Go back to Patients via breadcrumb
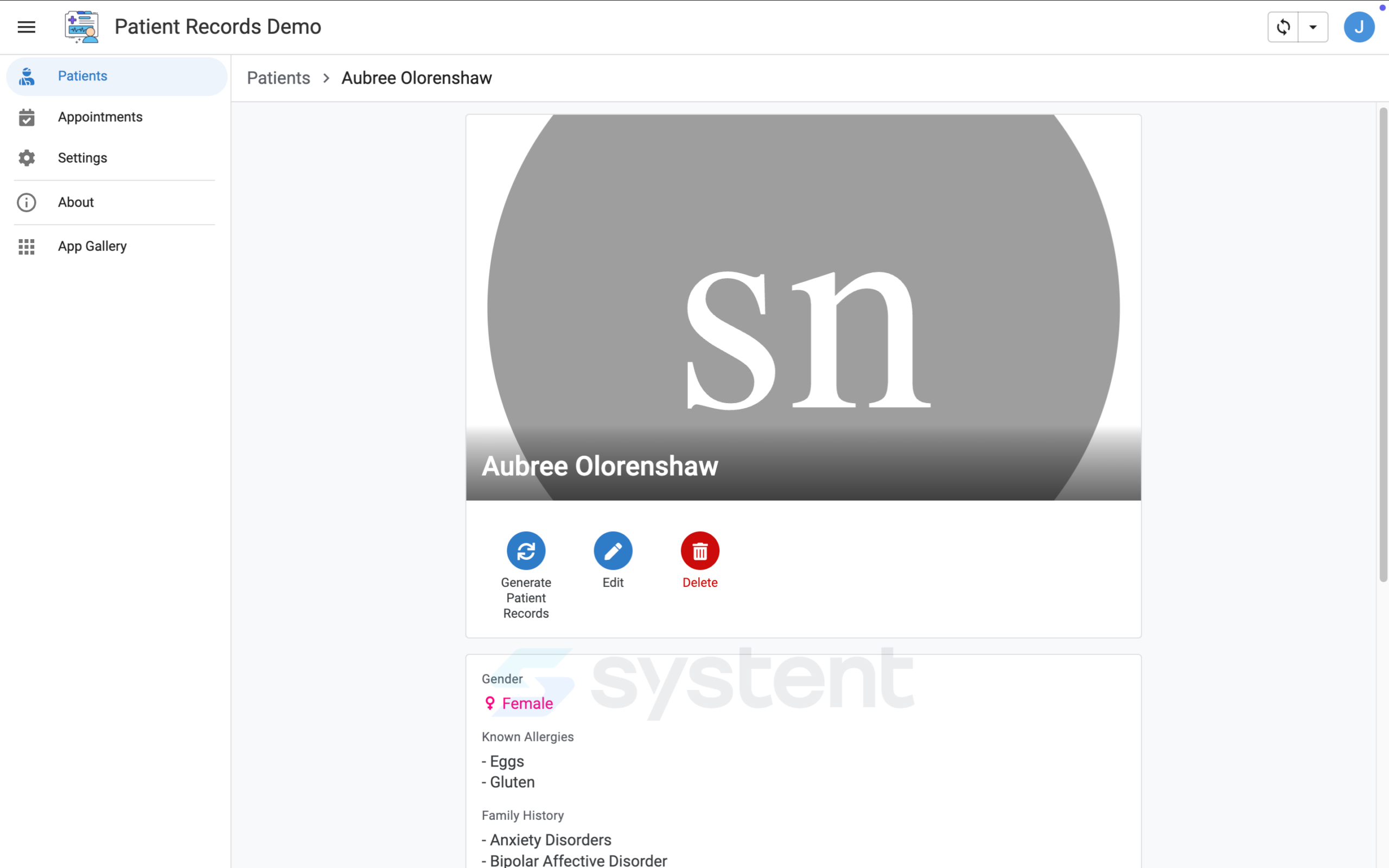This screenshot has width=1389, height=868. [x=278, y=78]
